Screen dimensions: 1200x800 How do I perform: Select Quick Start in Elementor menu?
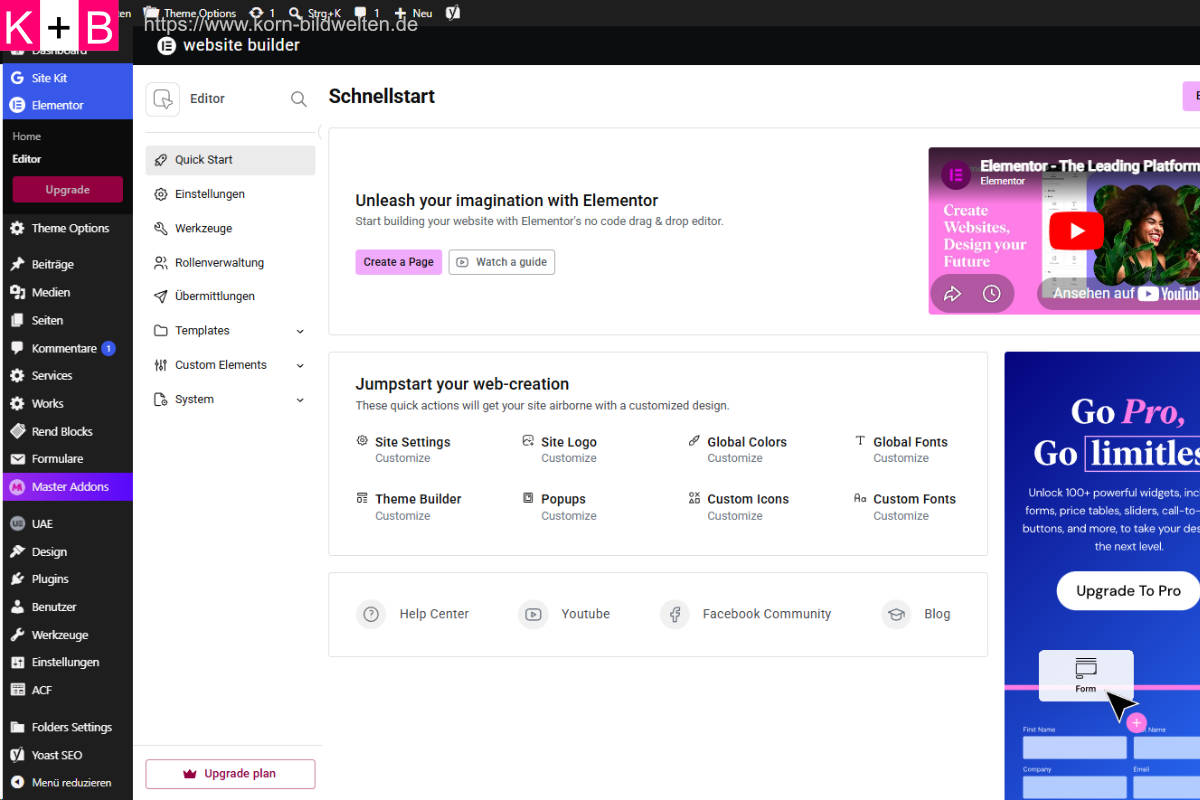coord(230,160)
